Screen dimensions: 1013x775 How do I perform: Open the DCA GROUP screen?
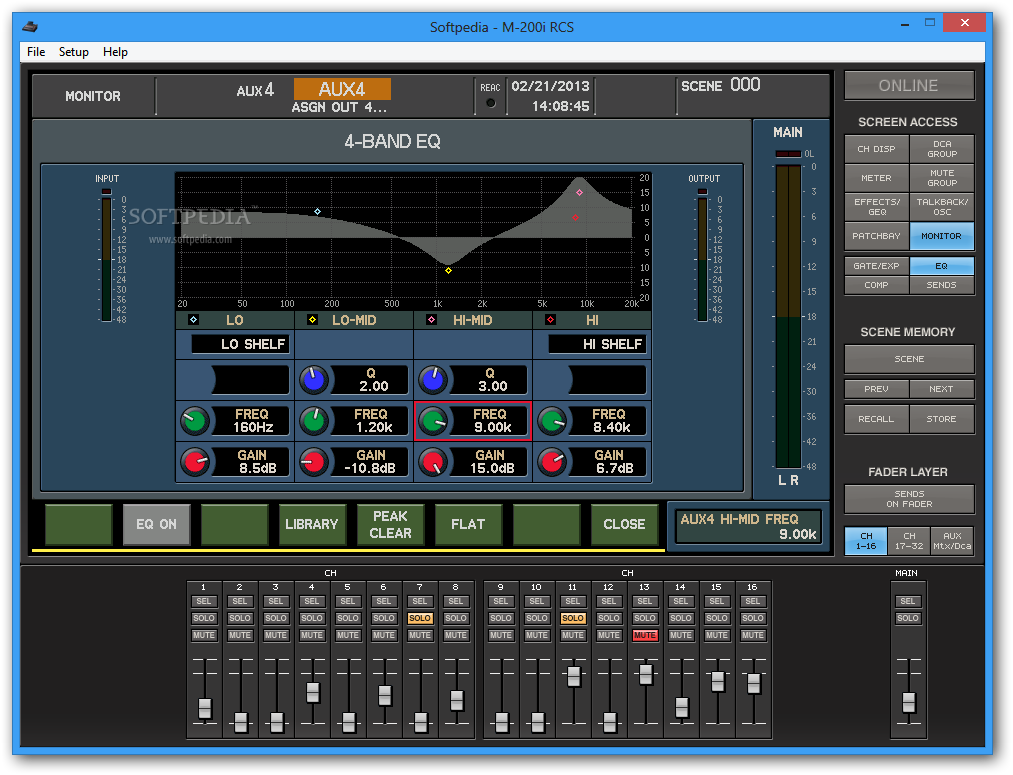942,149
